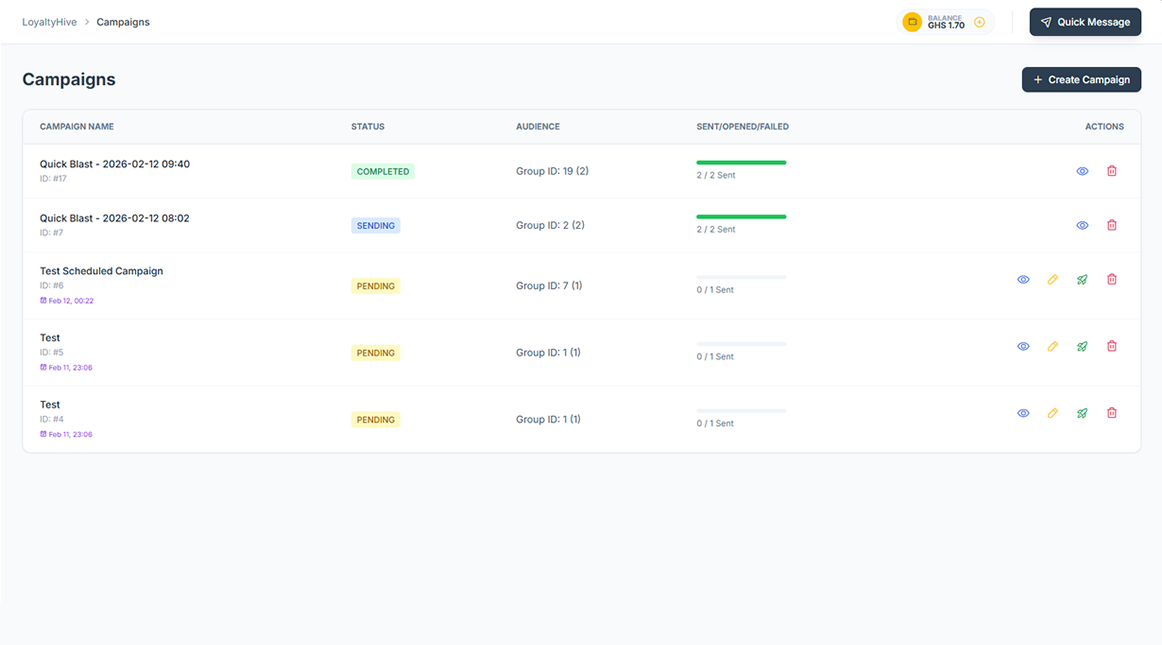The image size is (1162, 645).
Task: Send campaign ID #5 now via rocket icon
Action: (1082, 346)
